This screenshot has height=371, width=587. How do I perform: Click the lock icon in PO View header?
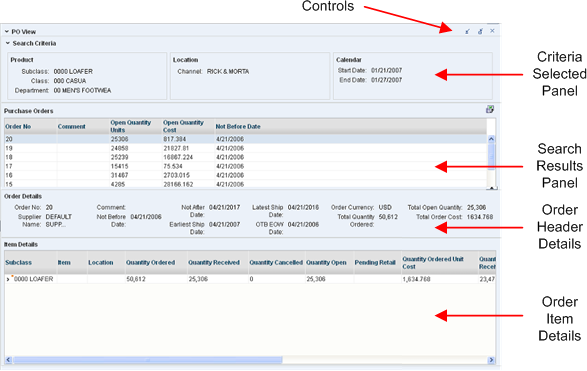[x=480, y=31]
